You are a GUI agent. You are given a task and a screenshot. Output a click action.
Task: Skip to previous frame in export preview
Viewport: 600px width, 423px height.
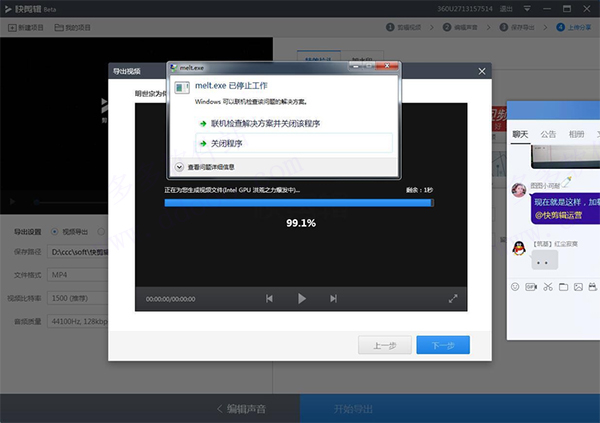[x=269, y=298]
